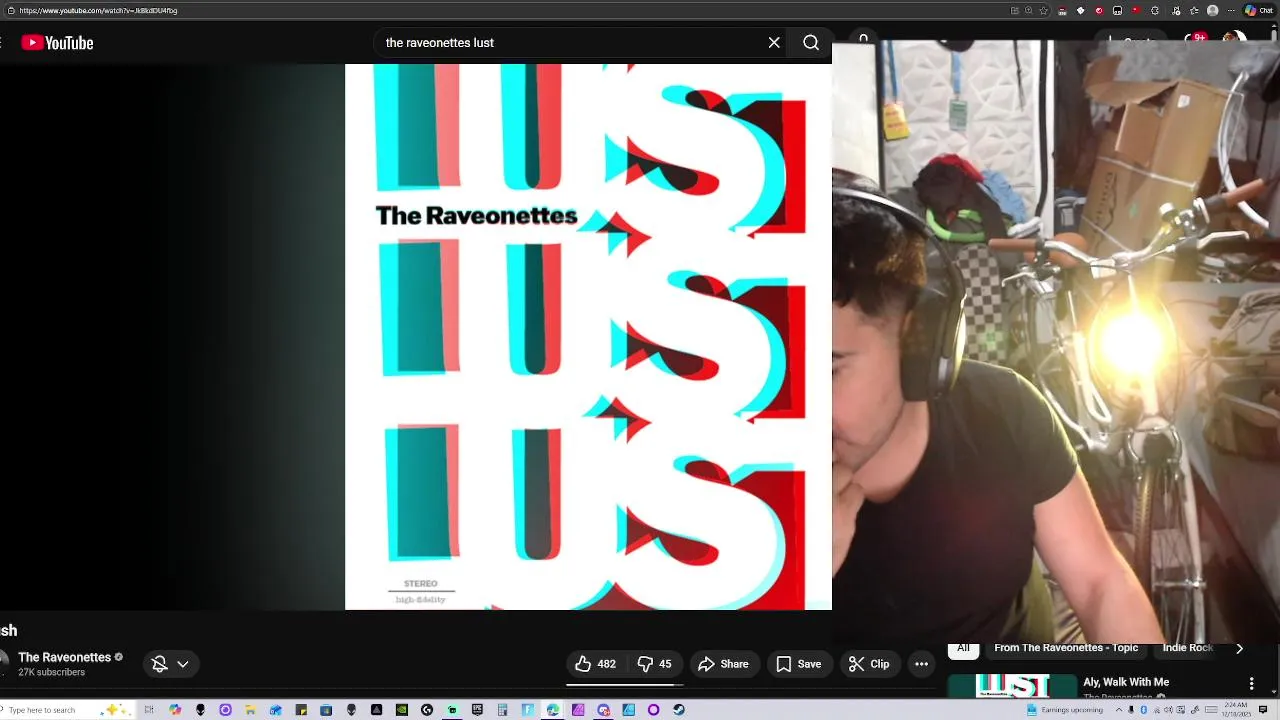1280x720 pixels.
Task: Open Windows notification center icon
Action: tap(1262, 710)
